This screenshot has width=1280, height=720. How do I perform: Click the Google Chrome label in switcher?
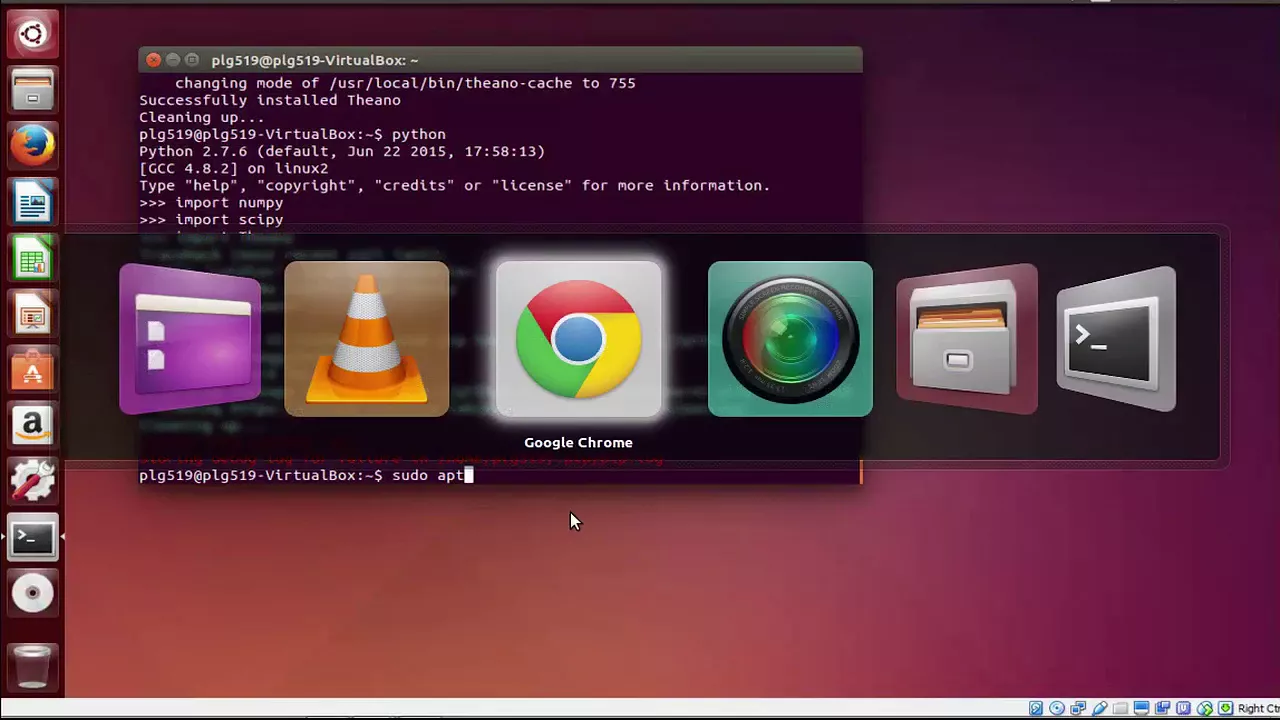pyautogui.click(x=578, y=442)
